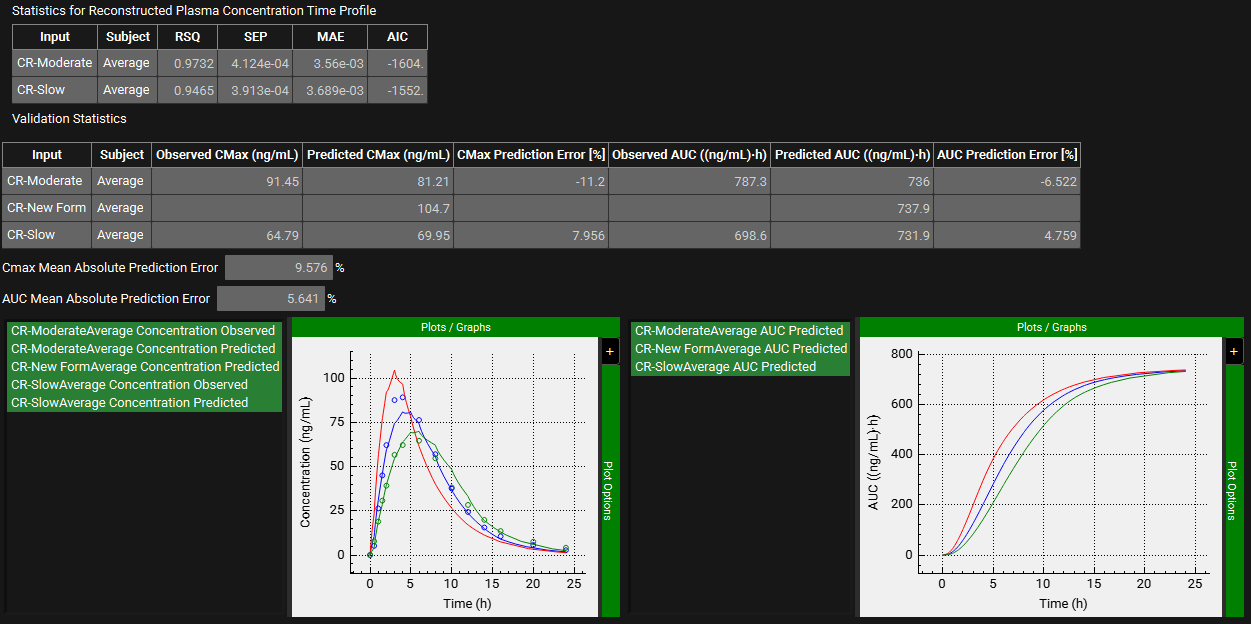Screen dimensions: 1251x624
Task: Click Plots / Graphs header above concentration plot
Action: click(455, 327)
